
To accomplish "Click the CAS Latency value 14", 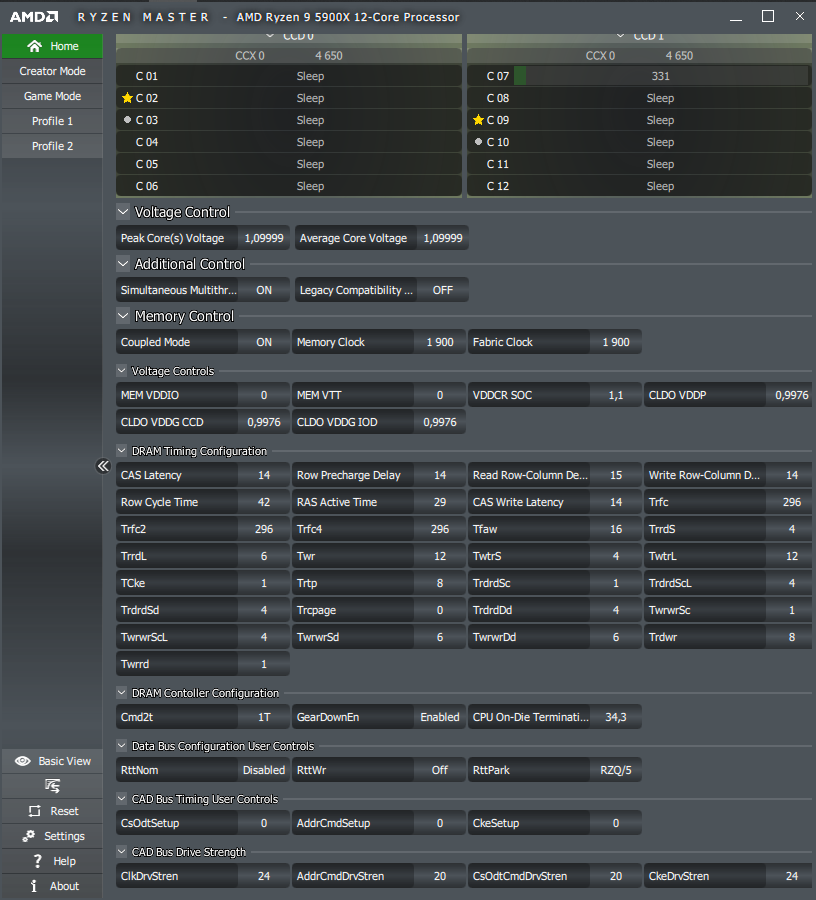I will 264,475.
